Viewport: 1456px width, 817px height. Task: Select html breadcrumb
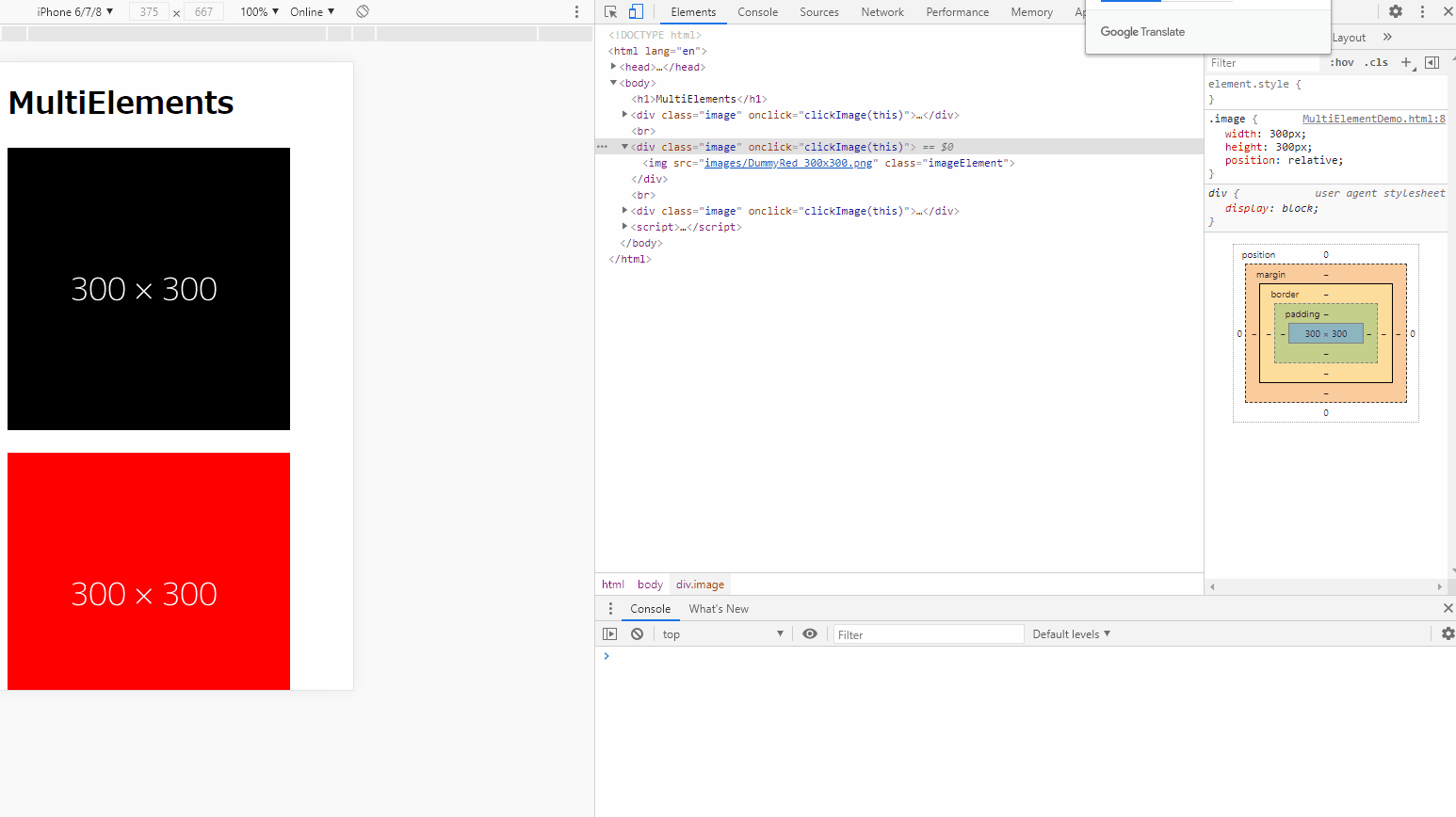613,584
